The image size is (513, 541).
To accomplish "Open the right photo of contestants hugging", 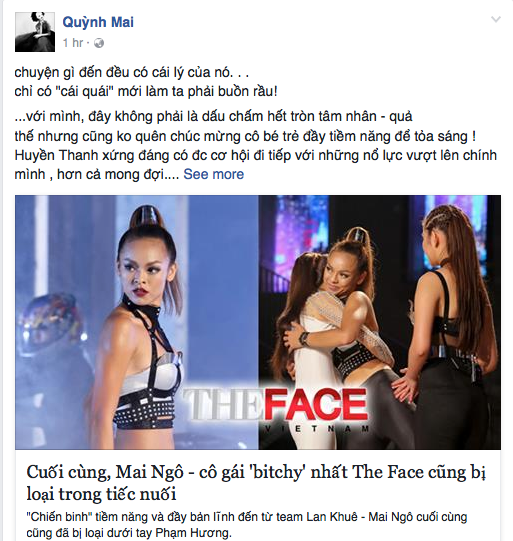I will 379,322.
